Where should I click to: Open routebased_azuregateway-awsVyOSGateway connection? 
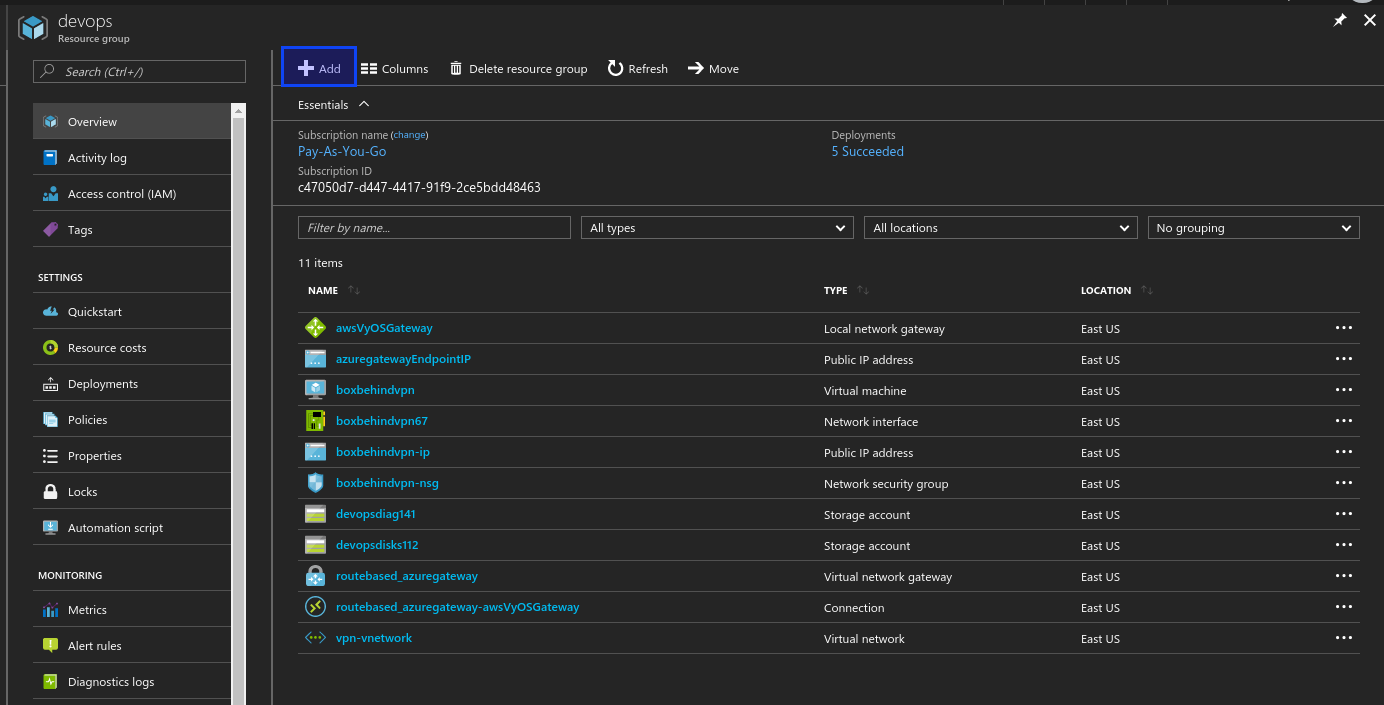(x=458, y=607)
